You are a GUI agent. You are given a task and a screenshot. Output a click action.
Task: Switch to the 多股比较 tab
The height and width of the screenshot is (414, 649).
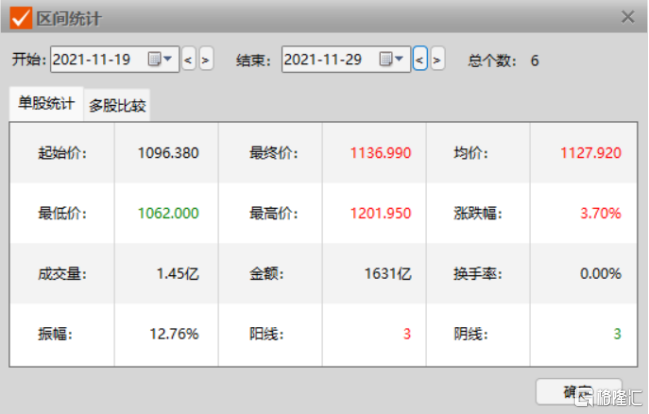tap(117, 105)
